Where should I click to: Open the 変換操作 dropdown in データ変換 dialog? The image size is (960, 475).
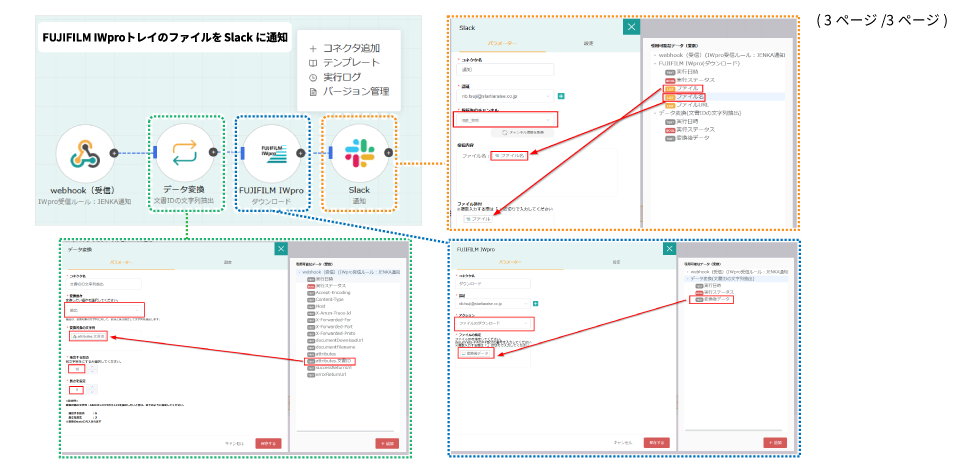pyautogui.click(x=104, y=310)
